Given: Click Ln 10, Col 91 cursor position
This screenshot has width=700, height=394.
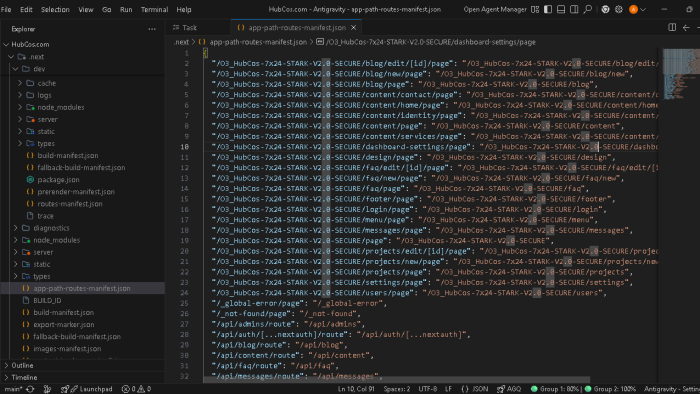Looking at the screenshot, I should [x=356, y=389].
